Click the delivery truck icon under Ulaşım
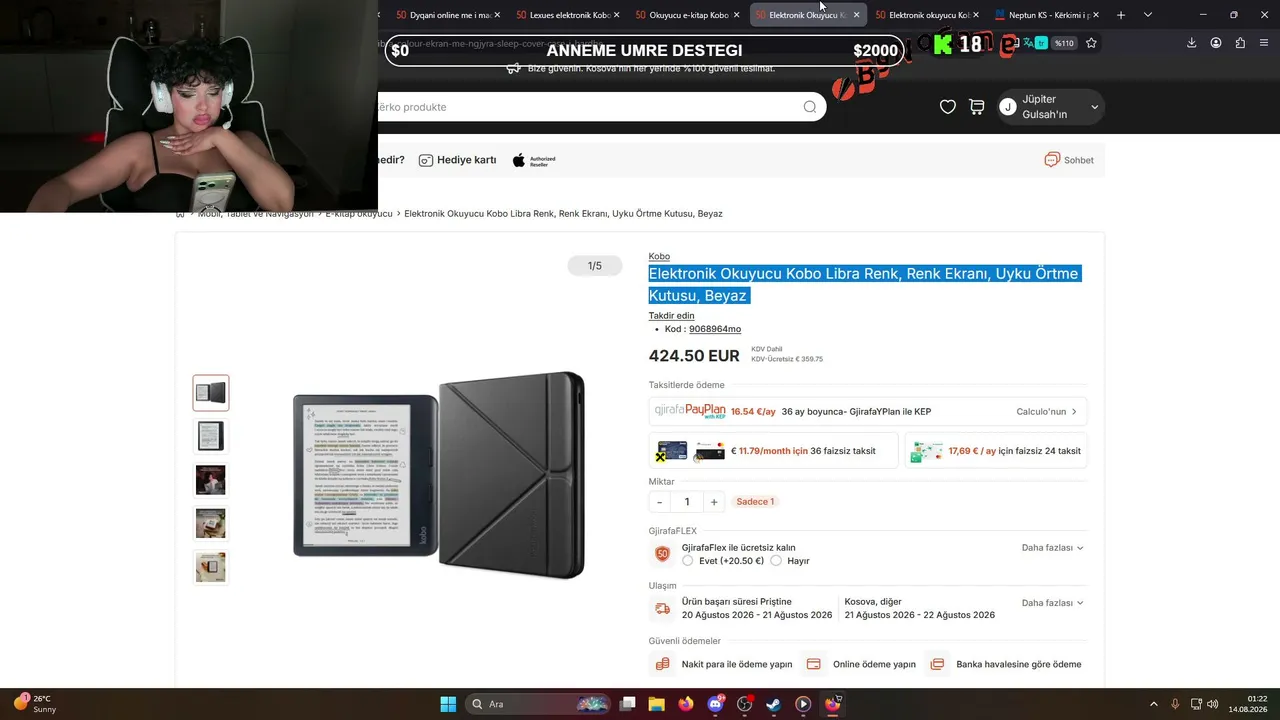 662,608
